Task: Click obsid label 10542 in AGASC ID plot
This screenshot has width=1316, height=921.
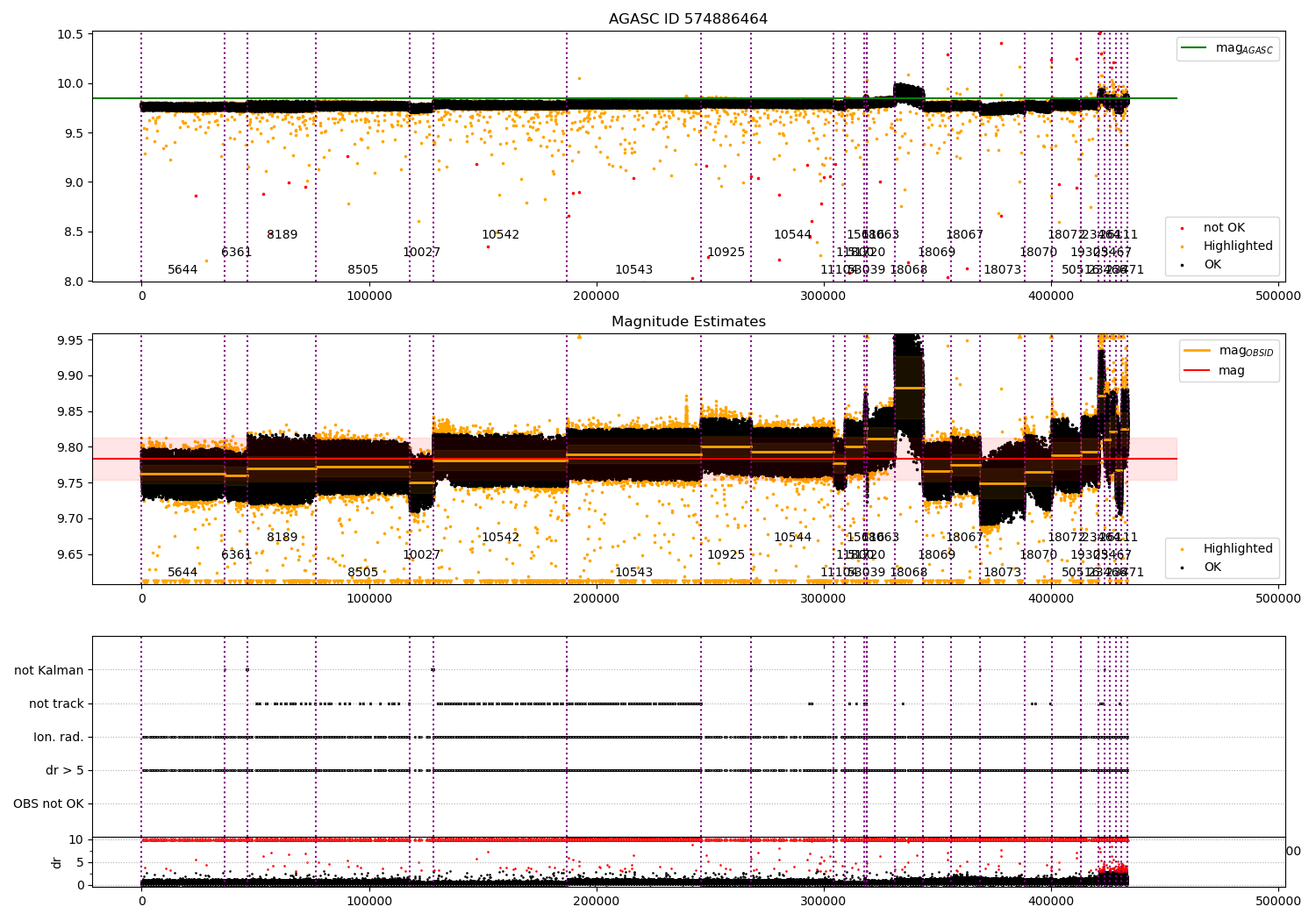Action: pos(500,235)
